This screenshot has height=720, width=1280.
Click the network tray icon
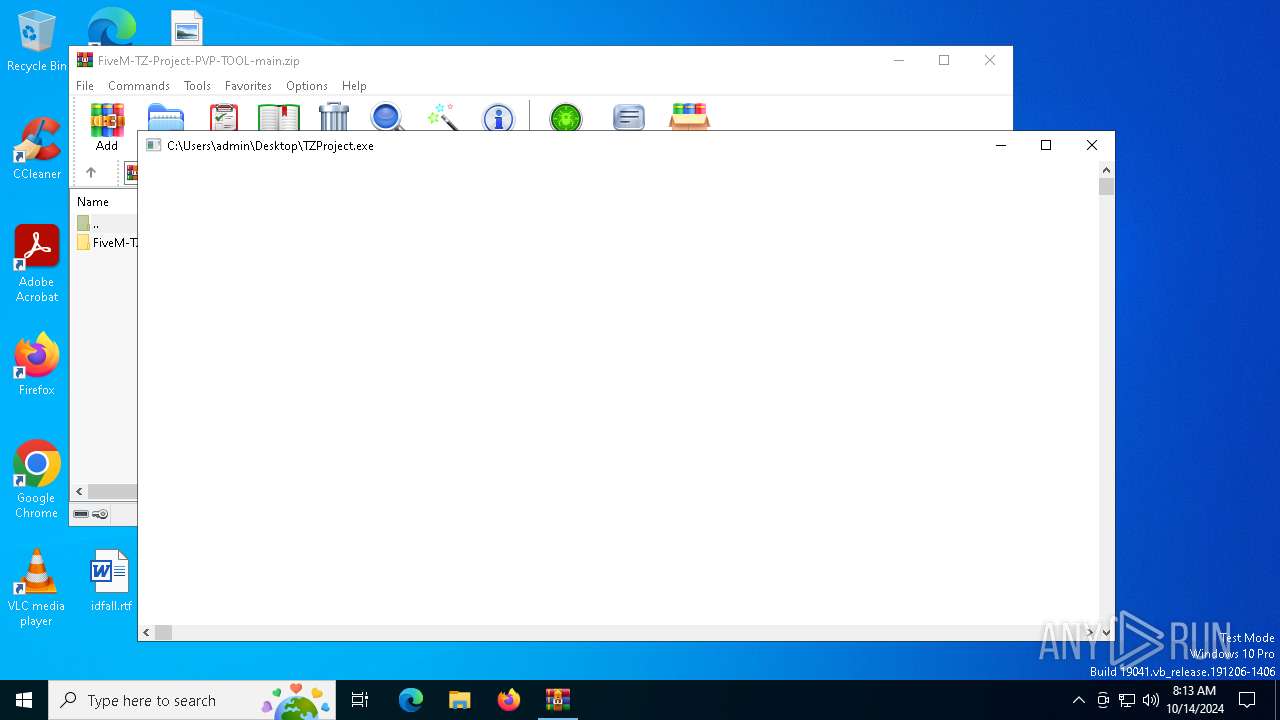point(1127,700)
